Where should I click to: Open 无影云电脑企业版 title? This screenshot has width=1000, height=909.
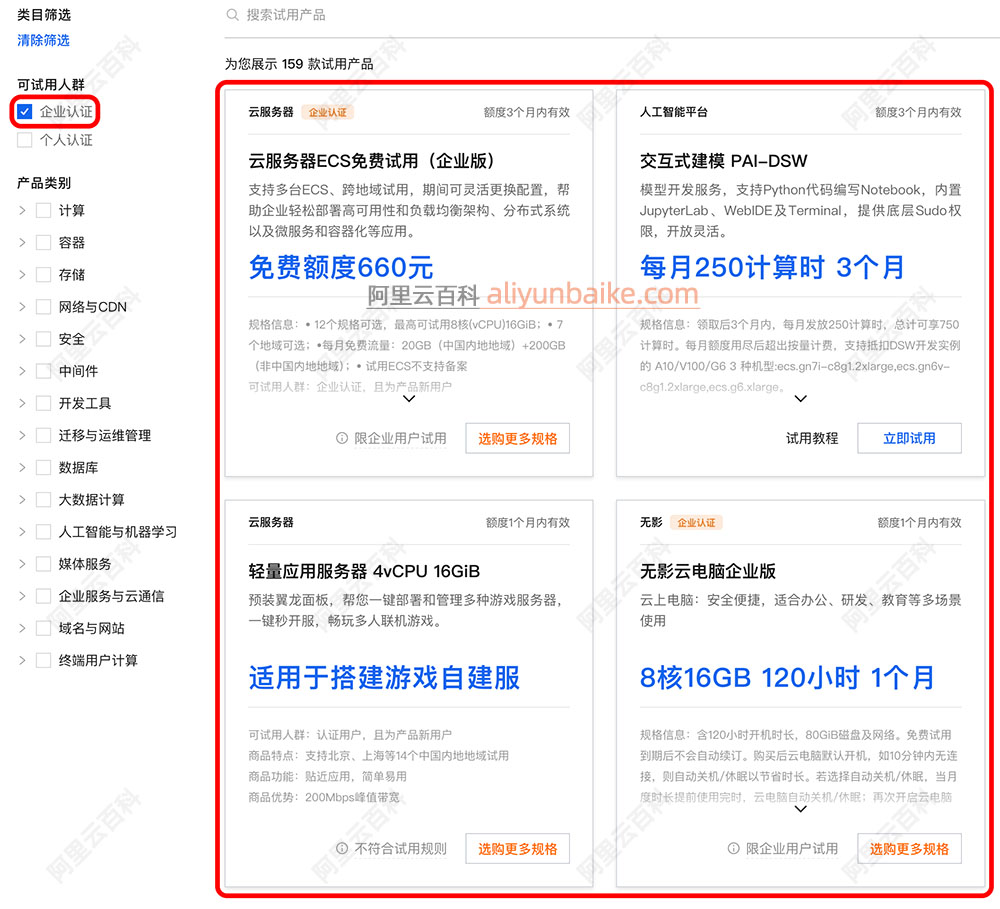[x=708, y=571]
